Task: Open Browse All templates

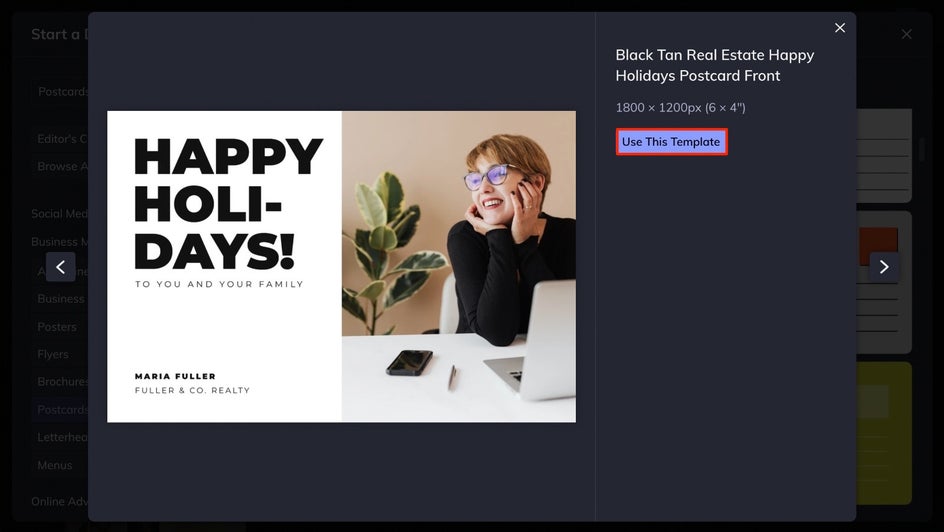Action: tap(62, 167)
